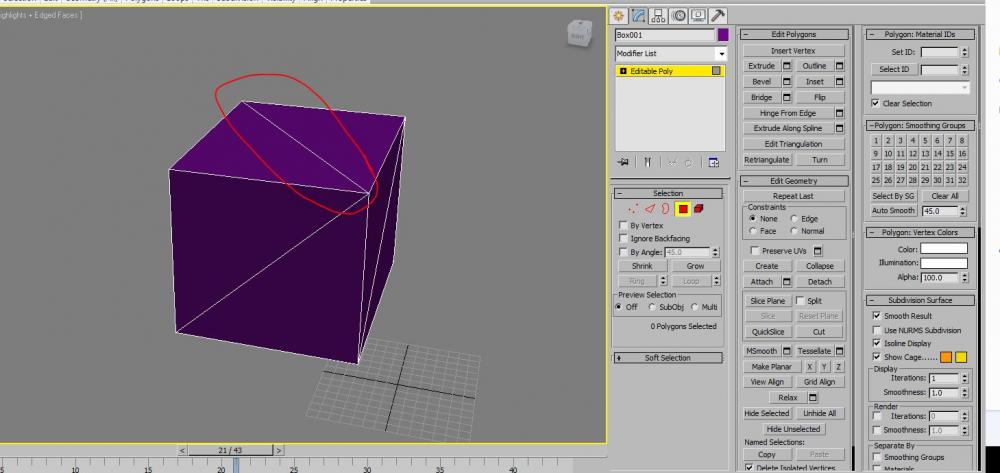The image size is (1000, 473).
Task: Open the Utilities hammer tab
Action: point(717,15)
